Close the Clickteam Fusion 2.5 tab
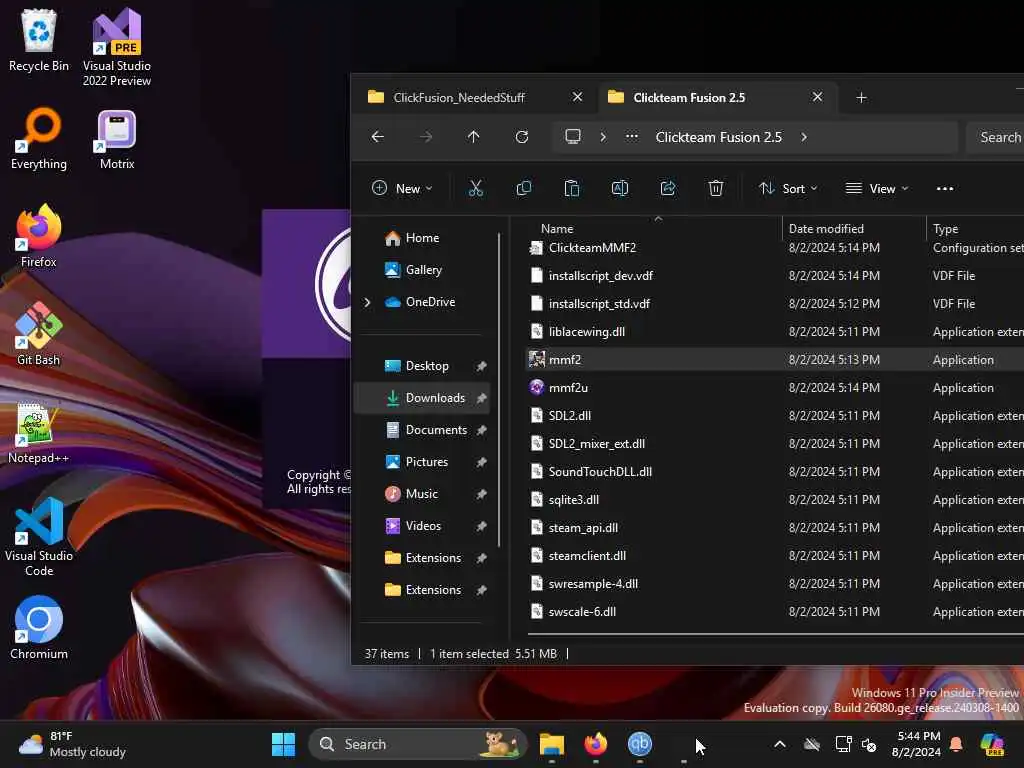Viewport: 1024px width, 768px height. click(x=817, y=97)
